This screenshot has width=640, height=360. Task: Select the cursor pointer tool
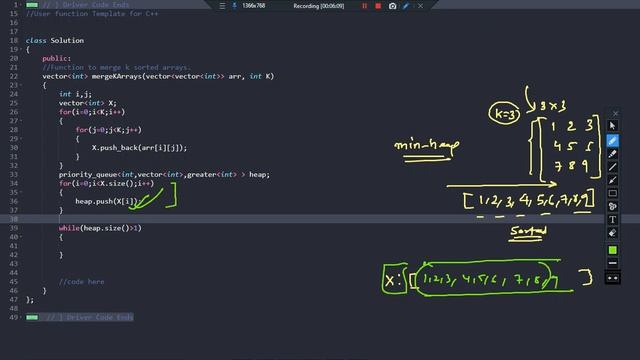tap(612, 125)
